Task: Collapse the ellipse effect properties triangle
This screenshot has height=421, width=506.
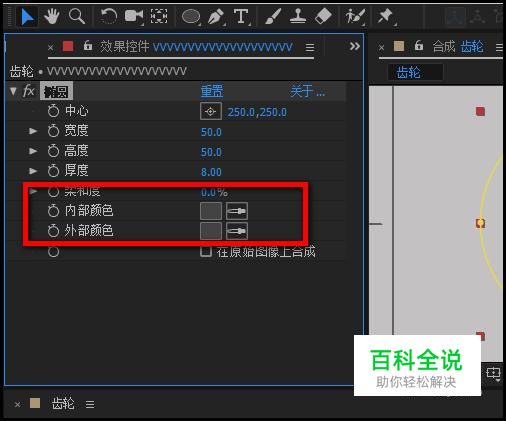Action: coord(13,91)
